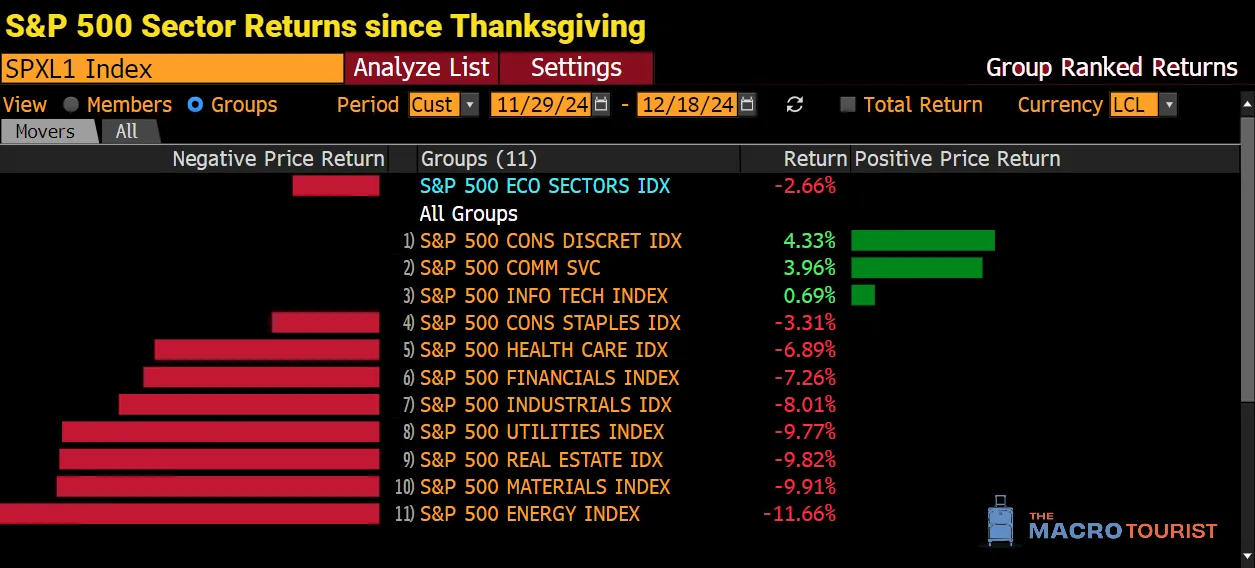Open the Settings button
The height and width of the screenshot is (568, 1255).
[576, 68]
